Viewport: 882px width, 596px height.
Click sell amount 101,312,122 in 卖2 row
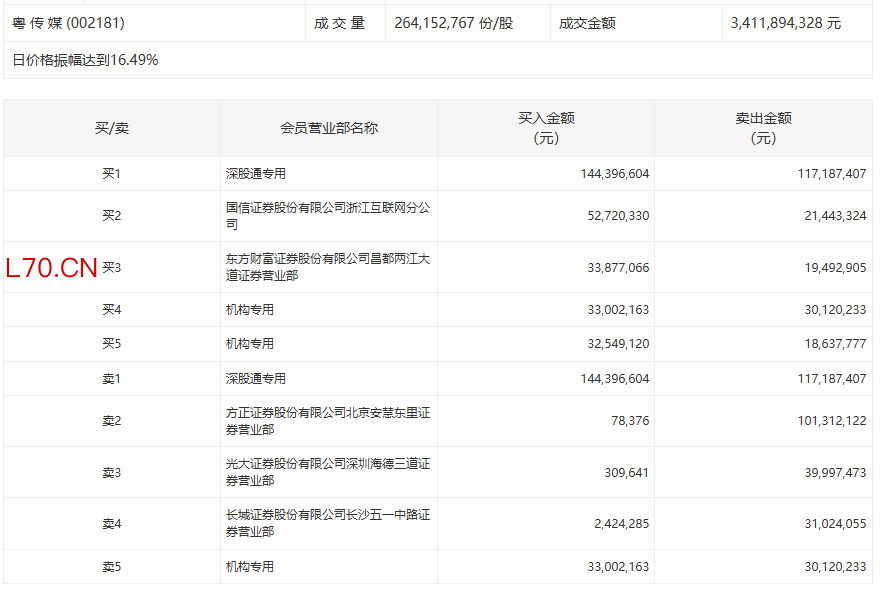tap(826, 421)
